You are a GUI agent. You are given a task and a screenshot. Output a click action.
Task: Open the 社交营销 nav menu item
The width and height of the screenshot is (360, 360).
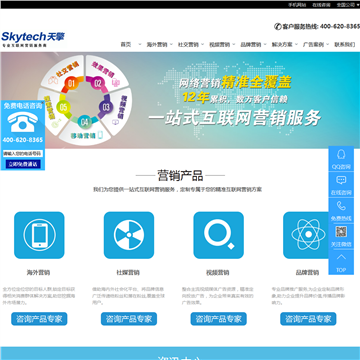coord(188,44)
